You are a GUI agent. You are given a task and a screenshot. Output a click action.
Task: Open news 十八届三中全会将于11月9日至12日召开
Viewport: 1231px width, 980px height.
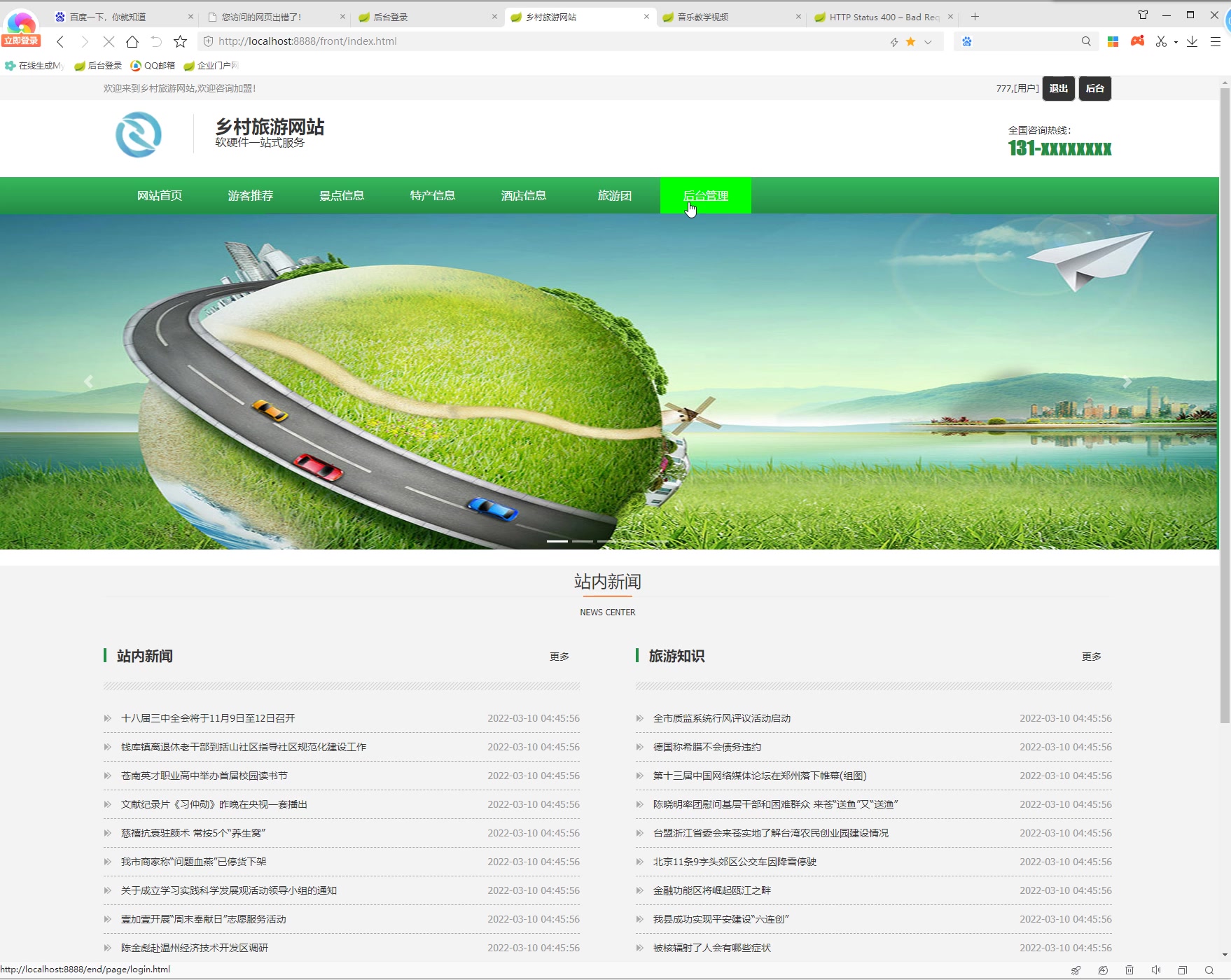(208, 718)
